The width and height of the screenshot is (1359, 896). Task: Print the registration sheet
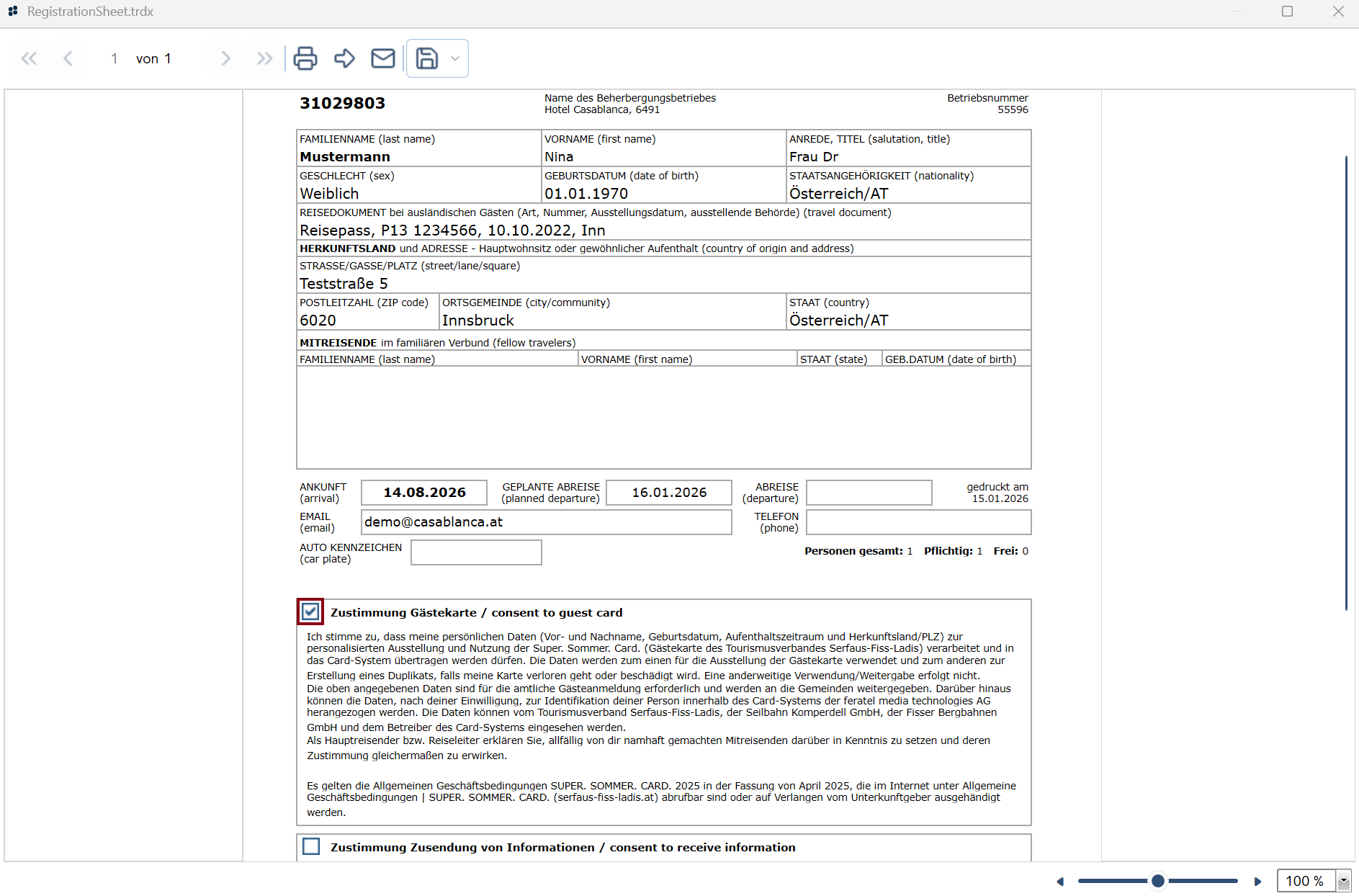click(x=305, y=58)
